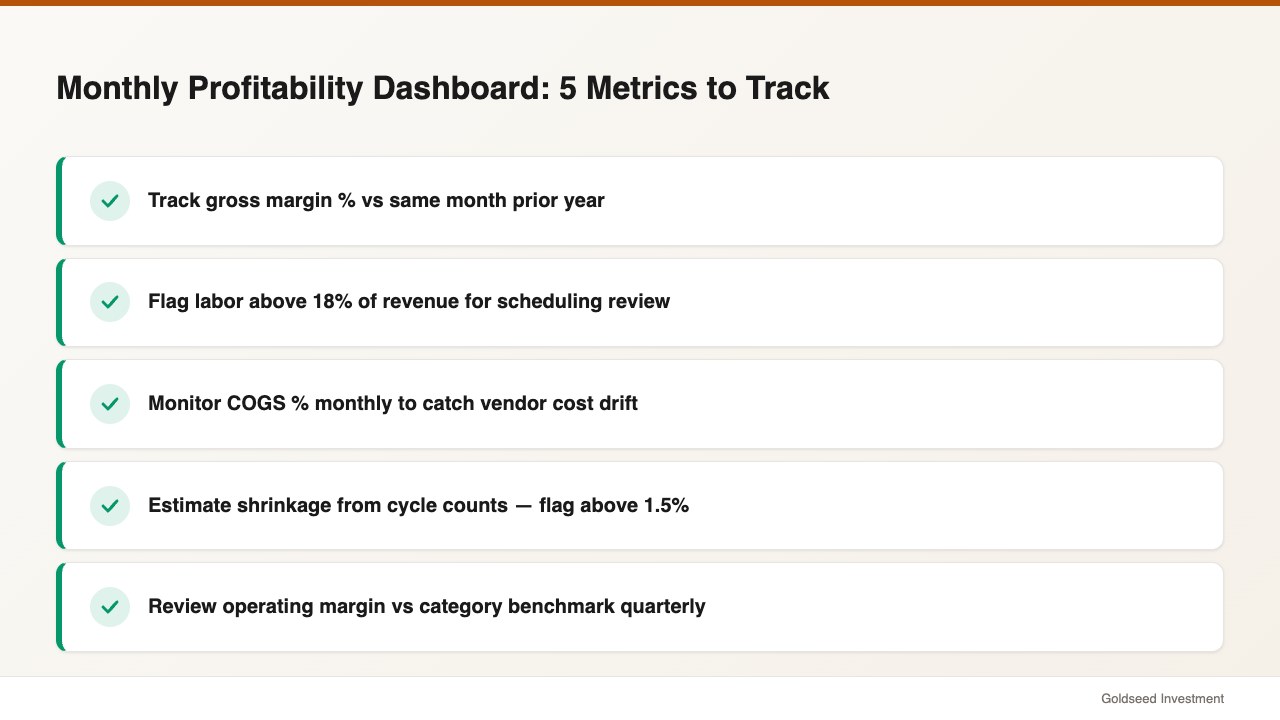Click the green accent bar of the shrinkage card
Image resolution: width=1280 pixels, height=720 pixels.
(59, 505)
